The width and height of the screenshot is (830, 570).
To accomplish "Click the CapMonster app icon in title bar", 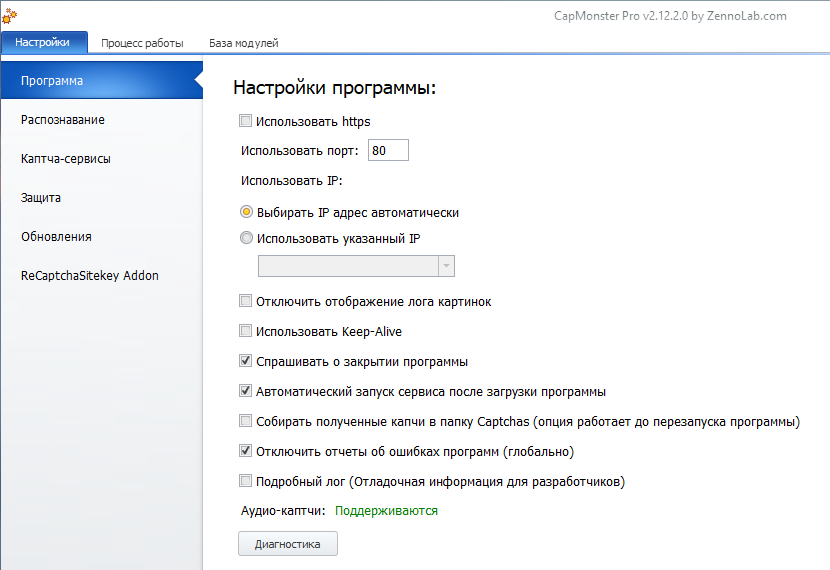I will click(9, 14).
